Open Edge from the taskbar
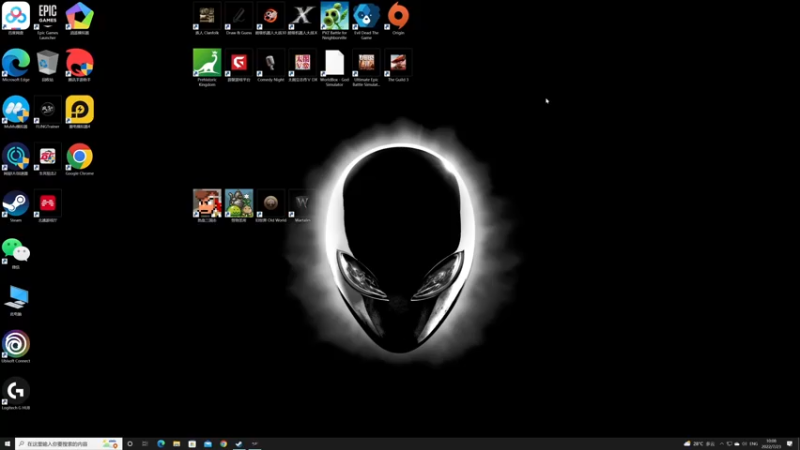Screen dimensions: 800x450 click(161, 444)
